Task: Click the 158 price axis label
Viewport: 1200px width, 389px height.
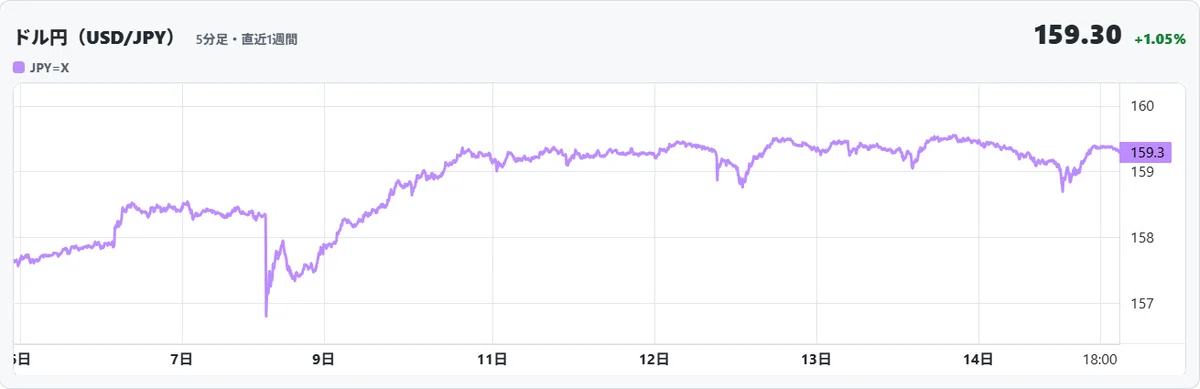Action: pos(1142,238)
